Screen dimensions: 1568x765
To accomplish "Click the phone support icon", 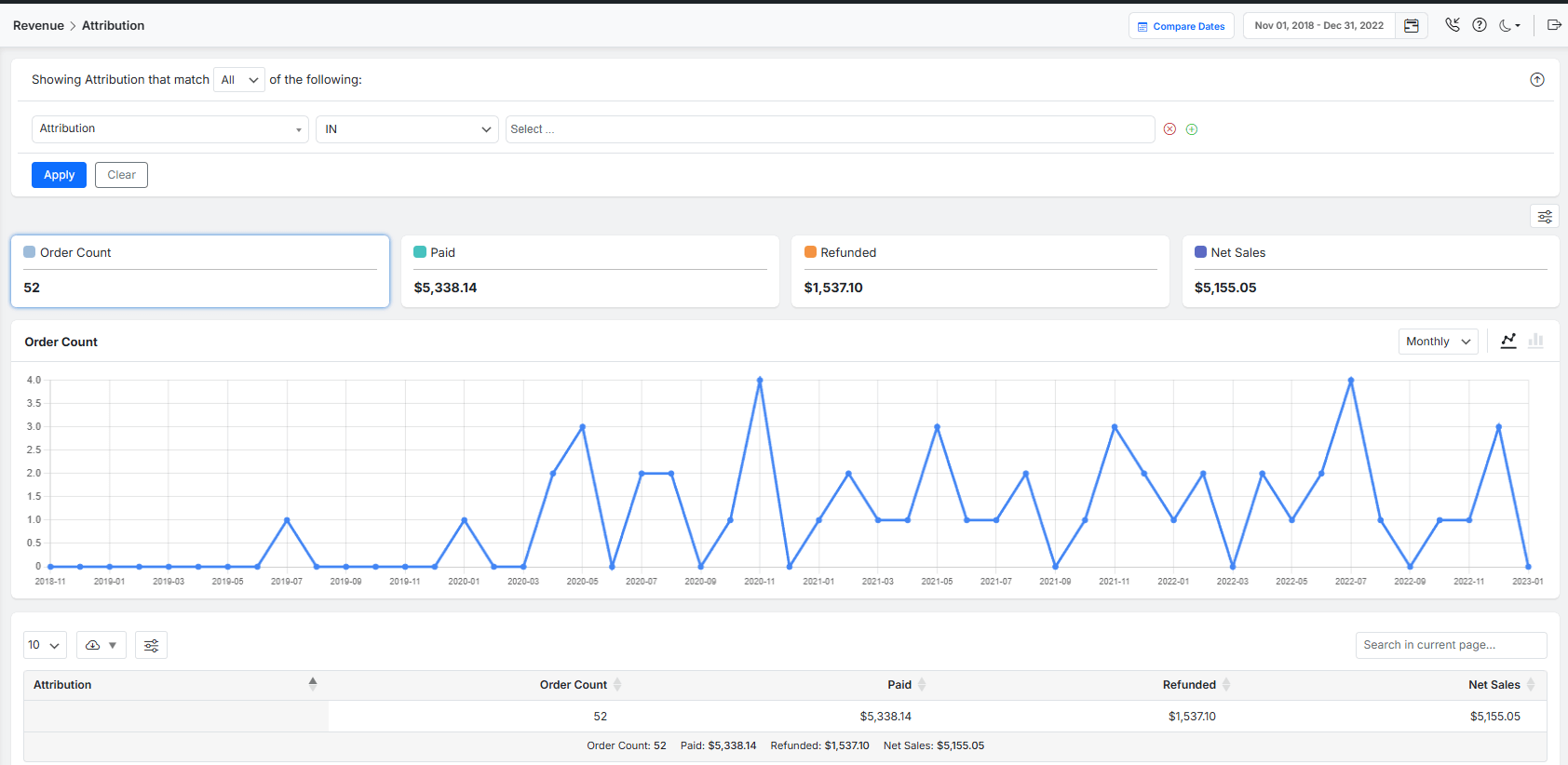I will tap(1452, 25).
